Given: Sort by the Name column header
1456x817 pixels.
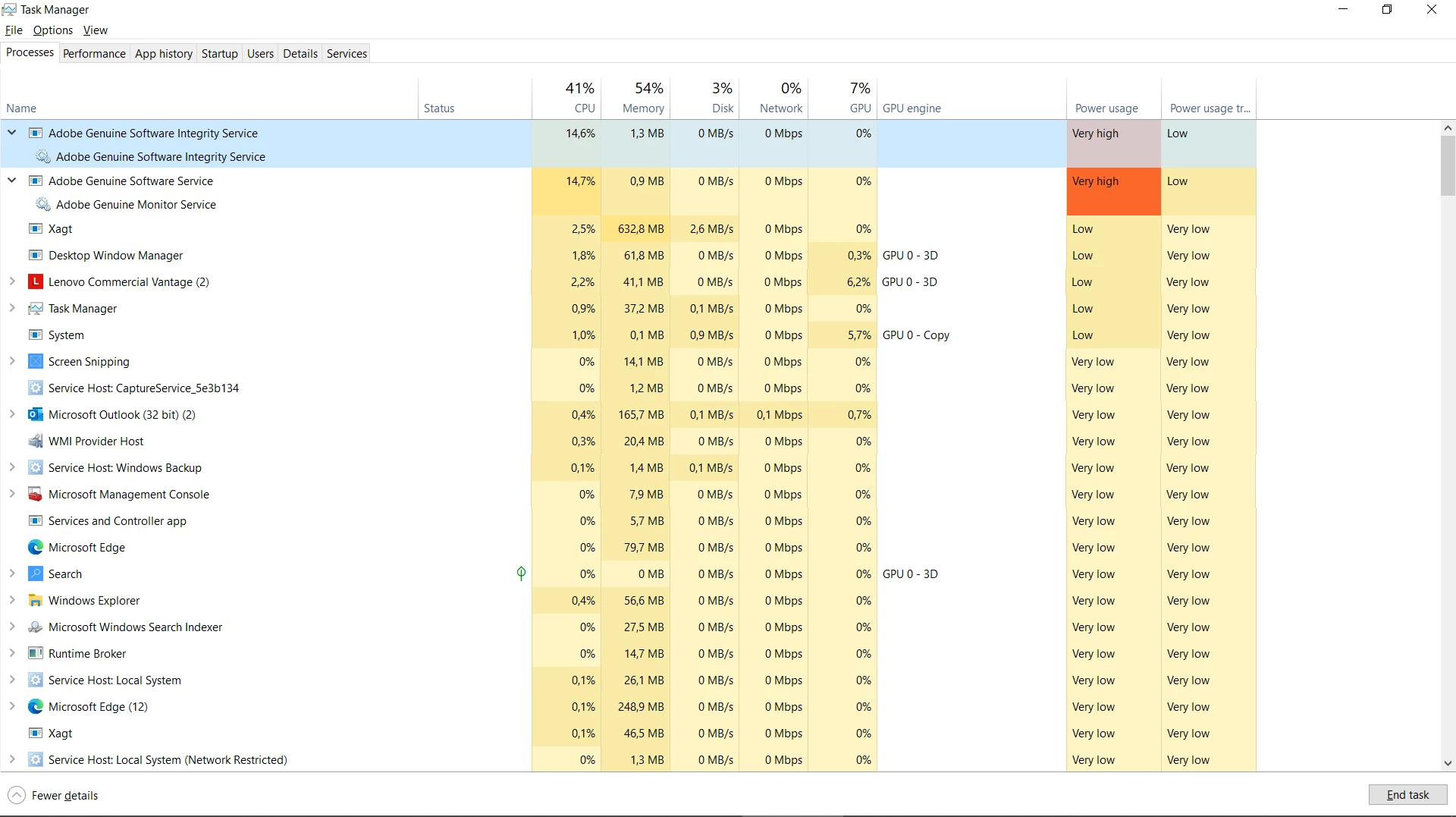Looking at the screenshot, I should 209,98.
